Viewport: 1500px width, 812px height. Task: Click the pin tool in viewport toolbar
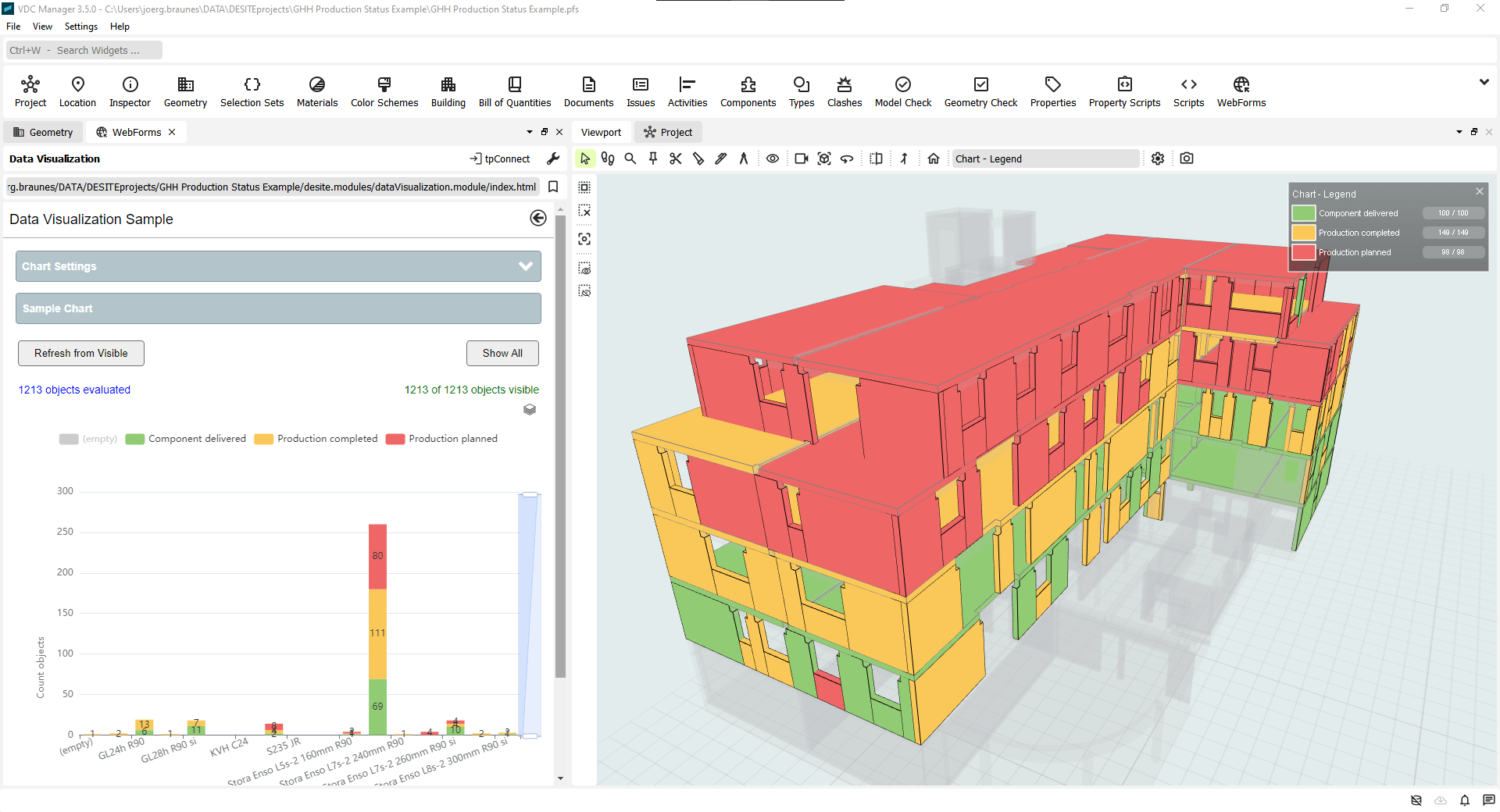click(653, 158)
